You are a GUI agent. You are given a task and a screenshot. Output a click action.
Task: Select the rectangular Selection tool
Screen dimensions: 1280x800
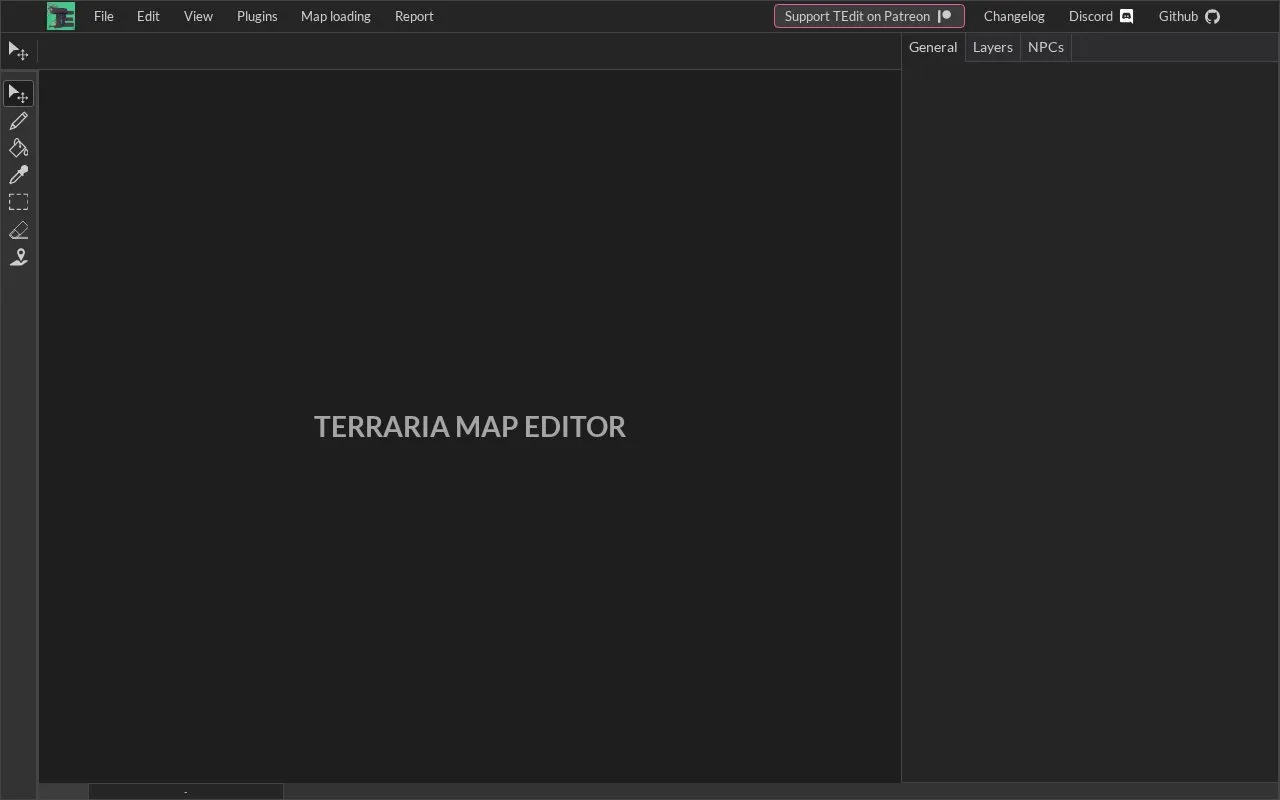(x=18, y=202)
